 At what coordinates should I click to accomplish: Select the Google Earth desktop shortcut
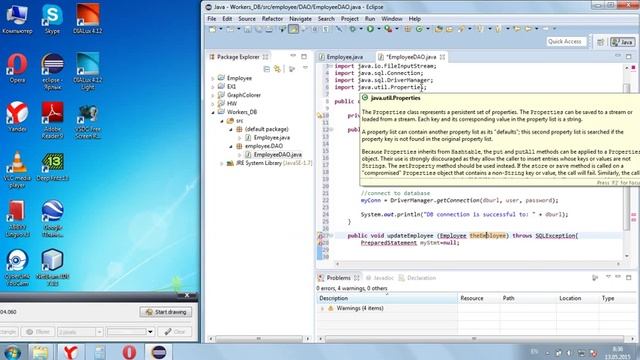click(x=52, y=218)
